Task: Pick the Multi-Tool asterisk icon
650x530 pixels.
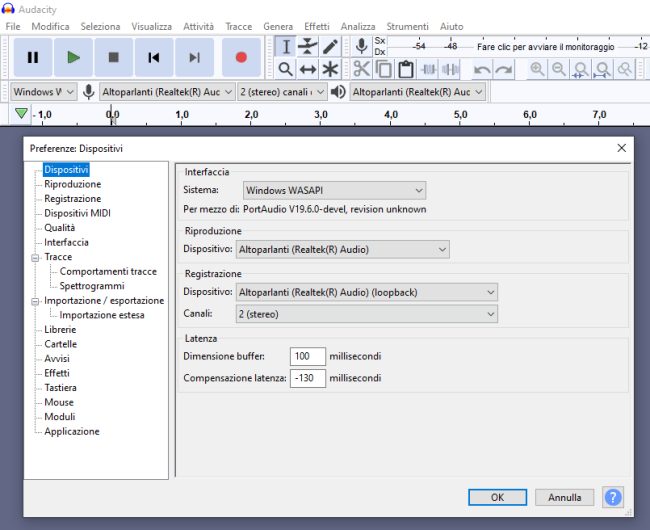Action: pos(330,69)
